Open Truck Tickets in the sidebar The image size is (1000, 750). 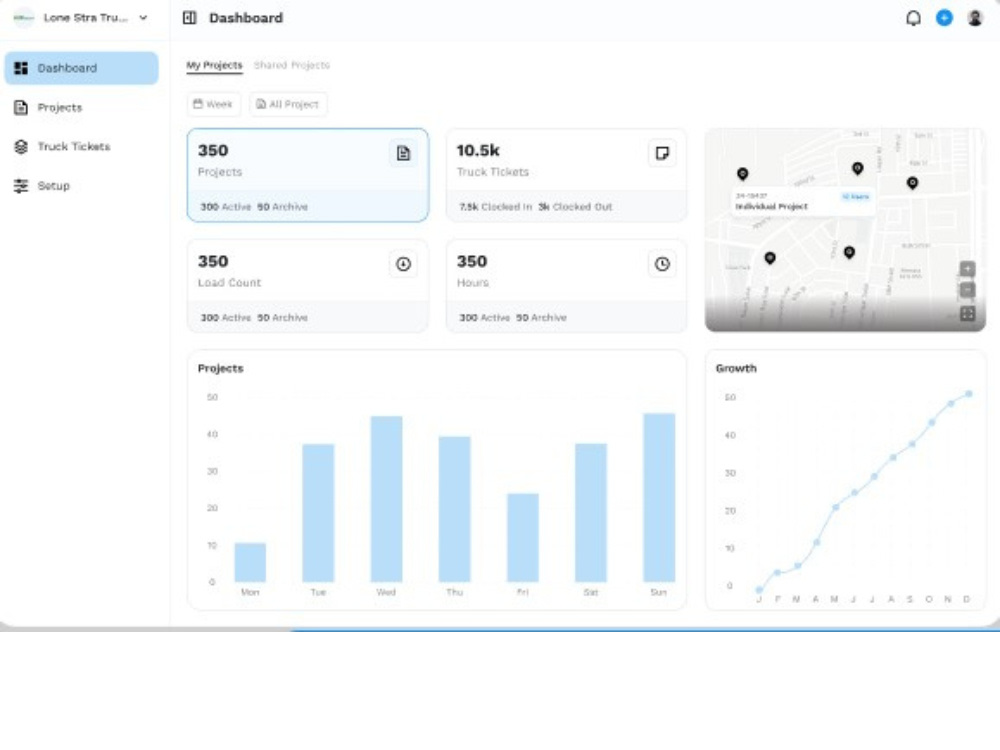click(x=82, y=147)
